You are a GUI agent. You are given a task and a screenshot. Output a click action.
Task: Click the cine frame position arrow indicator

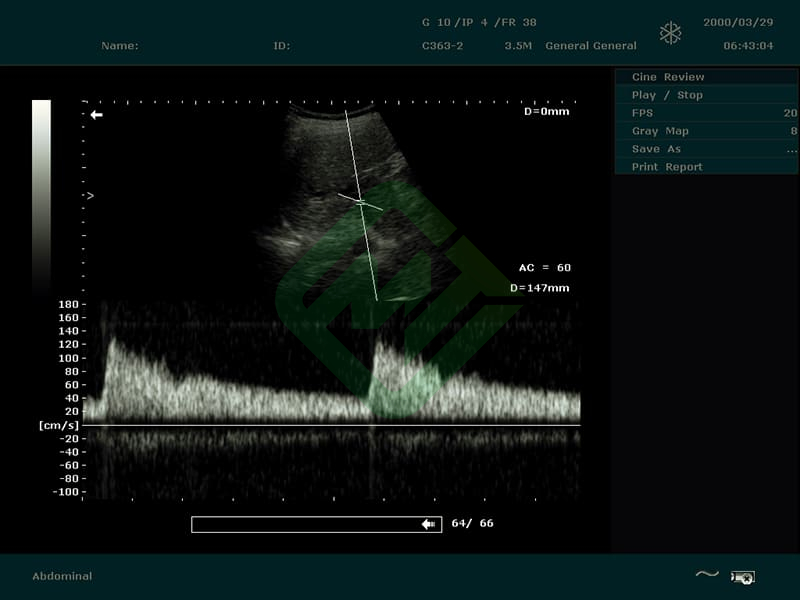(x=428, y=524)
